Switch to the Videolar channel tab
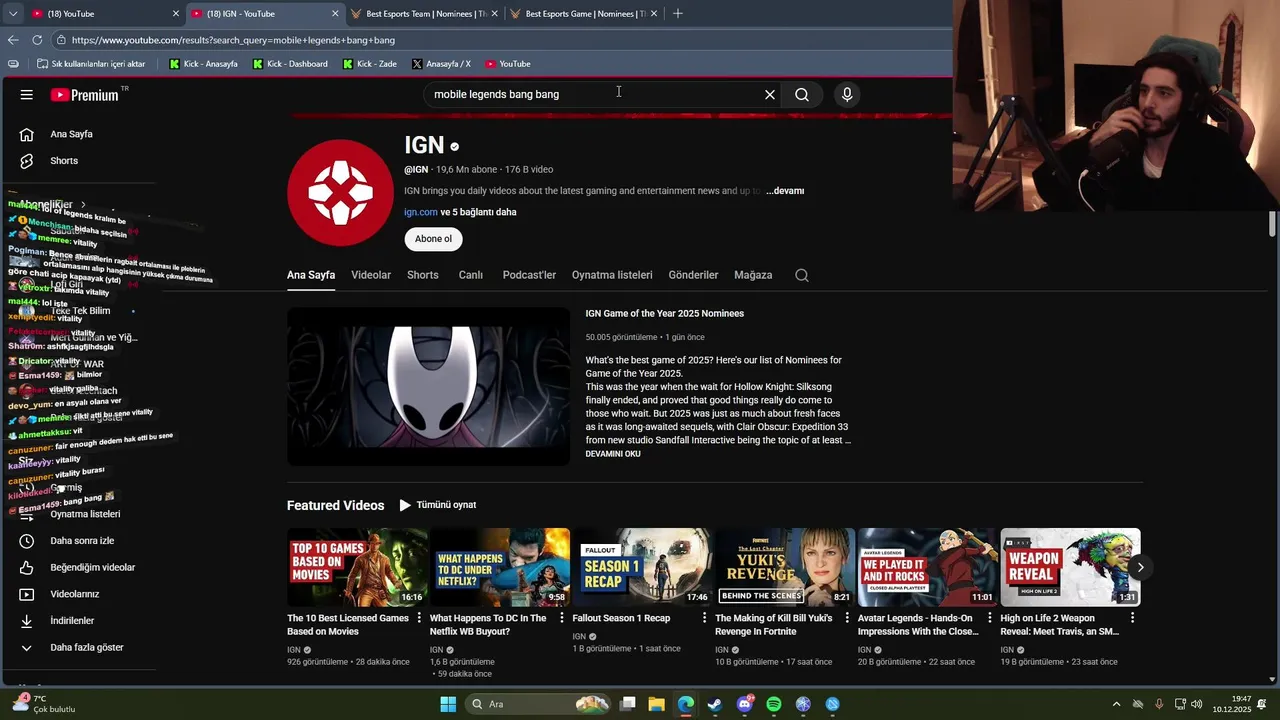 tap(371, 275)
